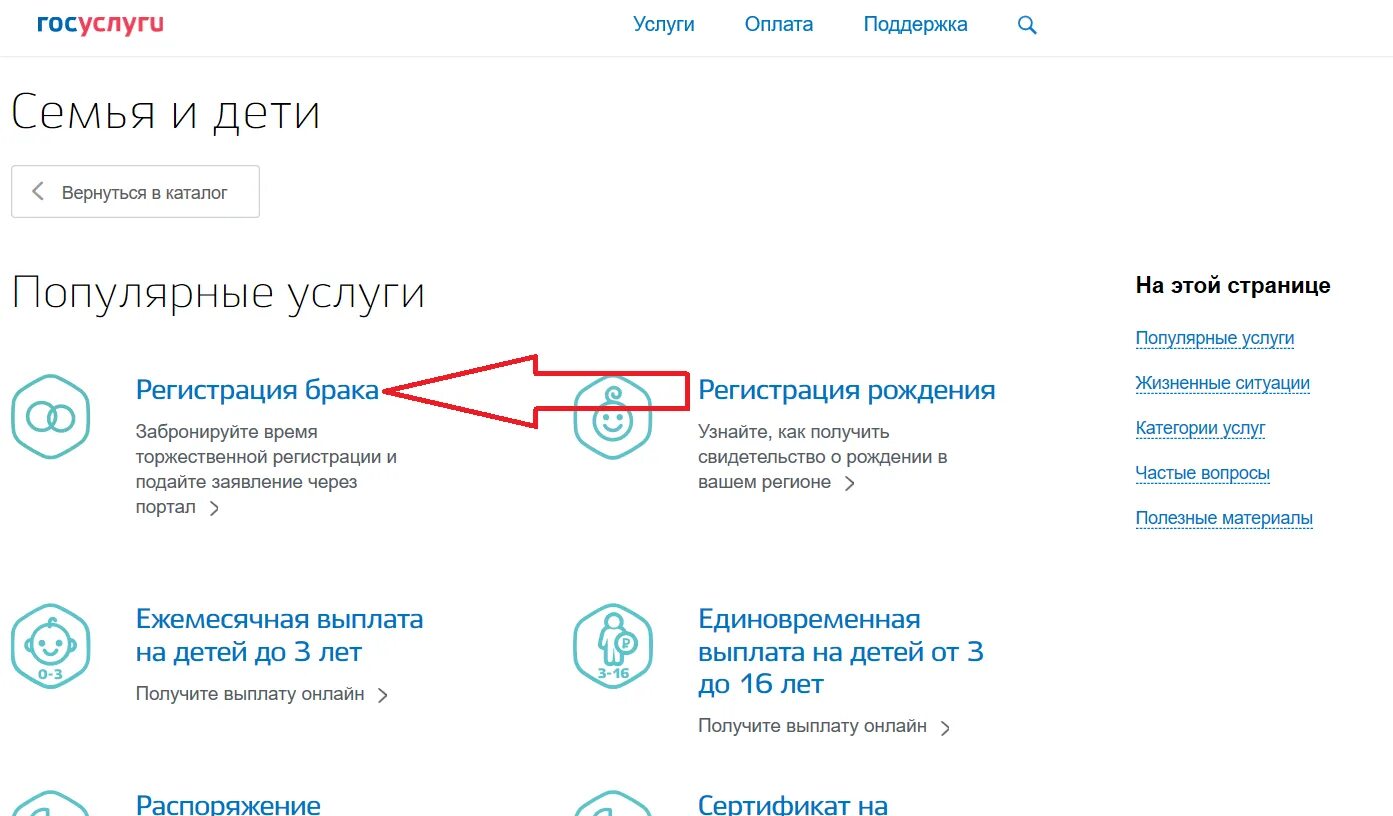This screenshot has height=816, width=1393.
Task: Select the 0-3 baby icon
Action: pos(50,647)
